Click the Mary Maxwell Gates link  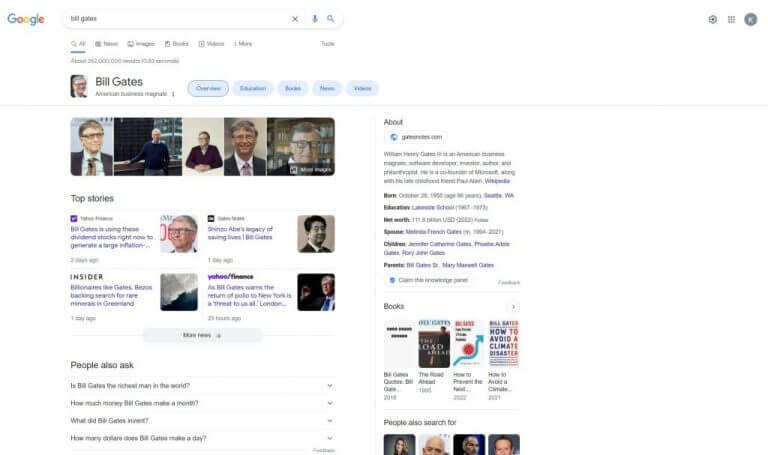coord(468,265)
